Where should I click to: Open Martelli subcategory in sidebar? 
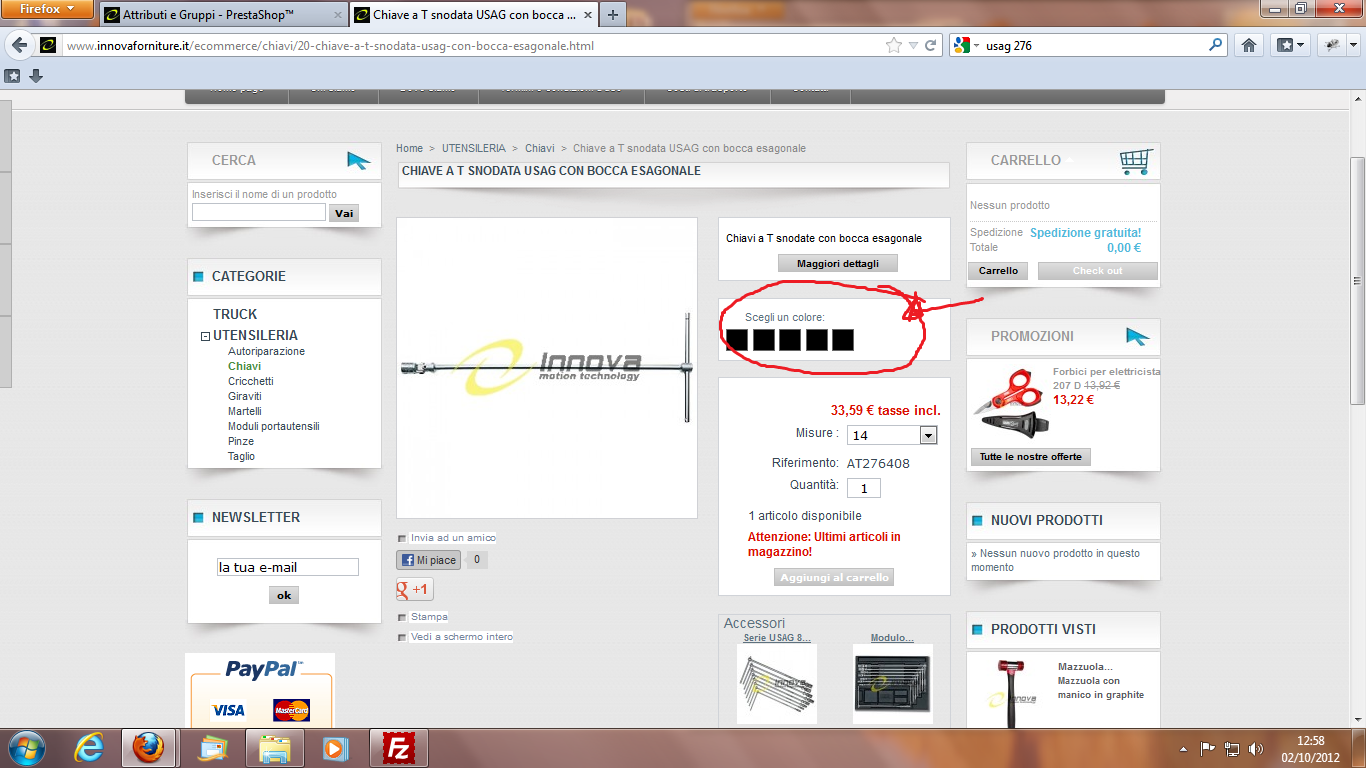pos(244,411)
